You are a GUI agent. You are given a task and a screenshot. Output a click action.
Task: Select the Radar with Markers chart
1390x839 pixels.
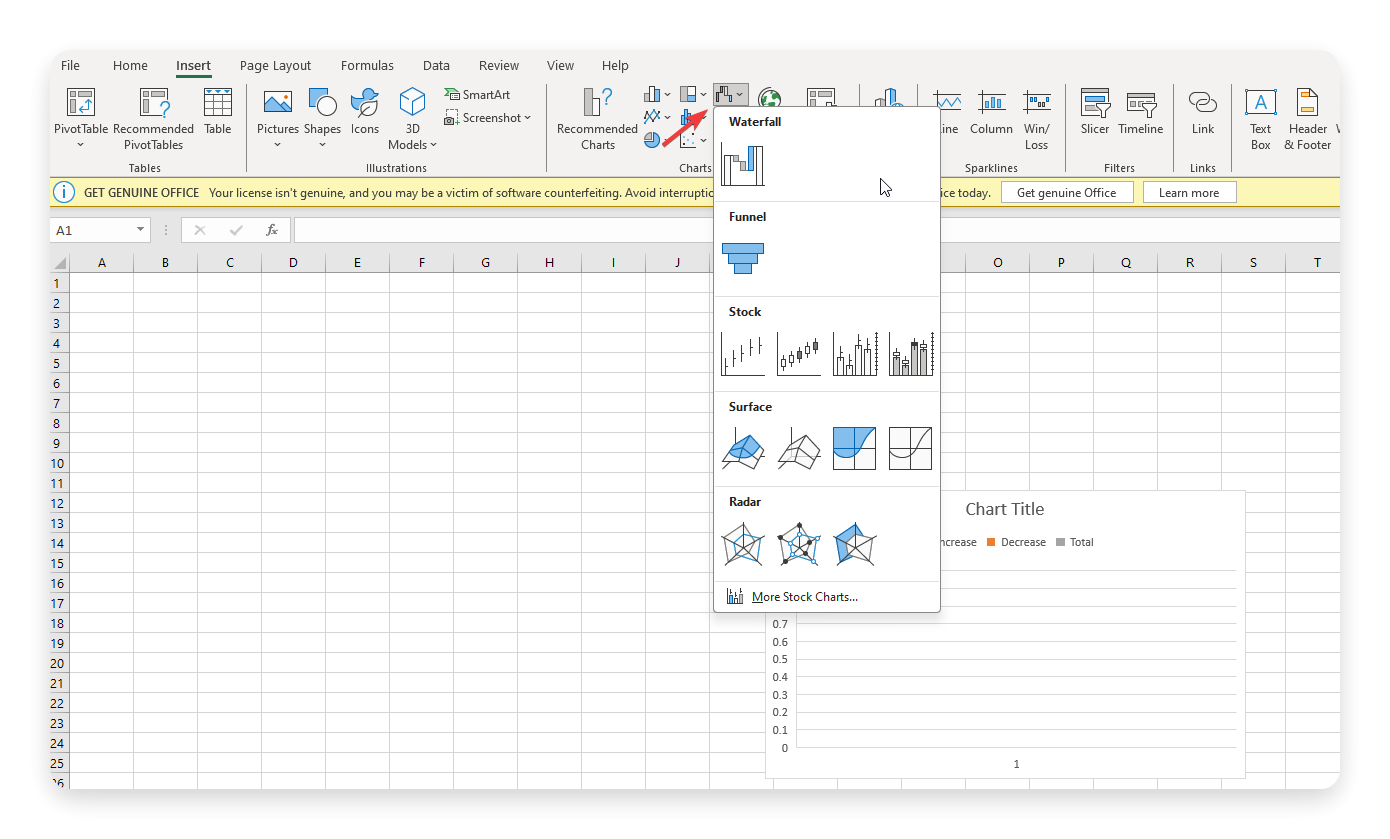click(799, 544)
